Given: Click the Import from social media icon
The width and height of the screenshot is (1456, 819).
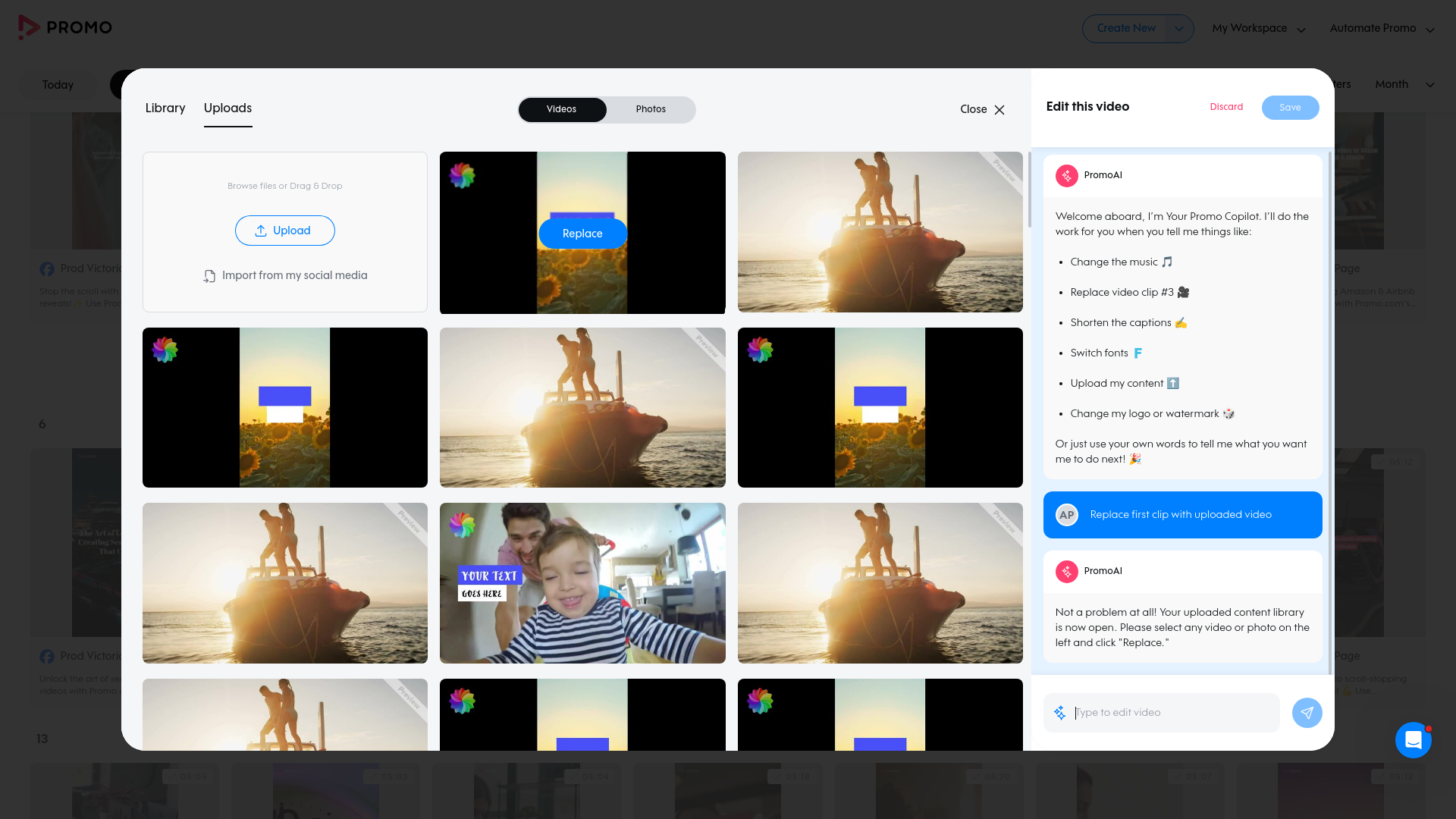Looking at the screenshot, I should [209, 276].
